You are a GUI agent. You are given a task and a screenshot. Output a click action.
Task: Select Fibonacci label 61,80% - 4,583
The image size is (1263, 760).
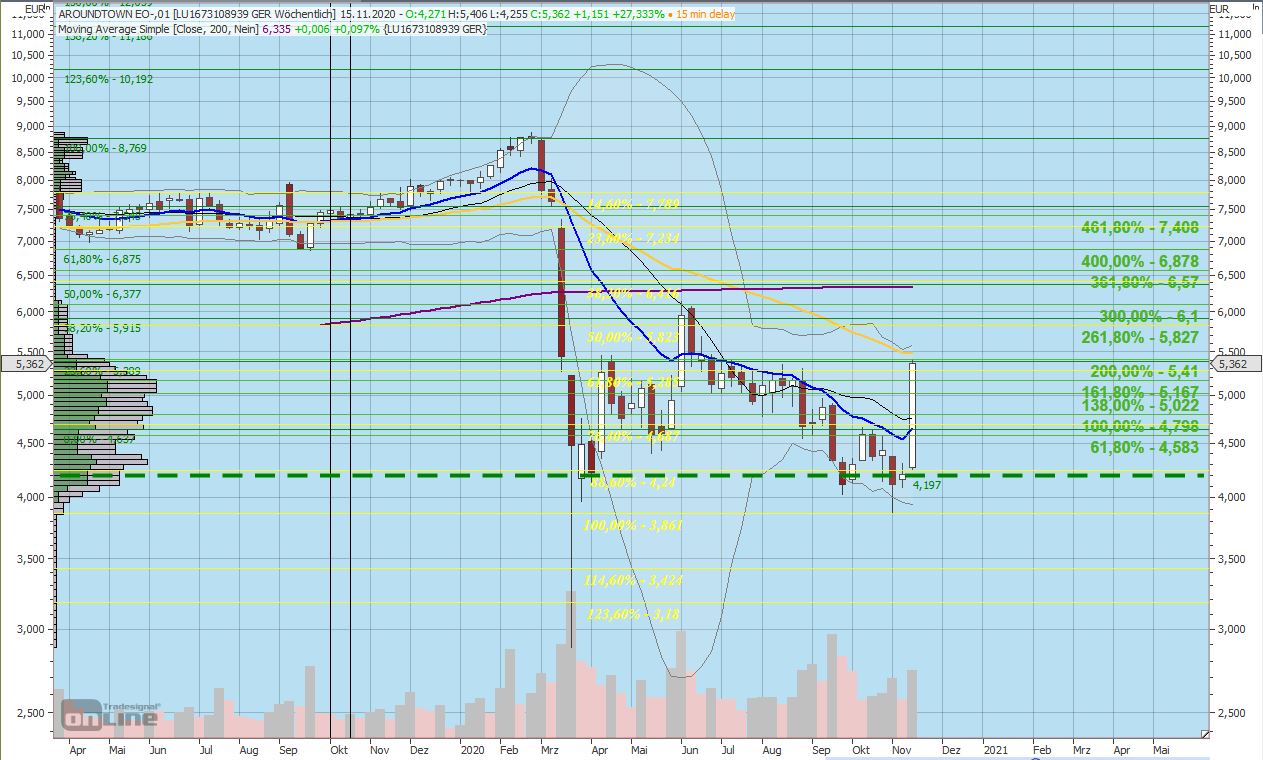(1144, 448)
